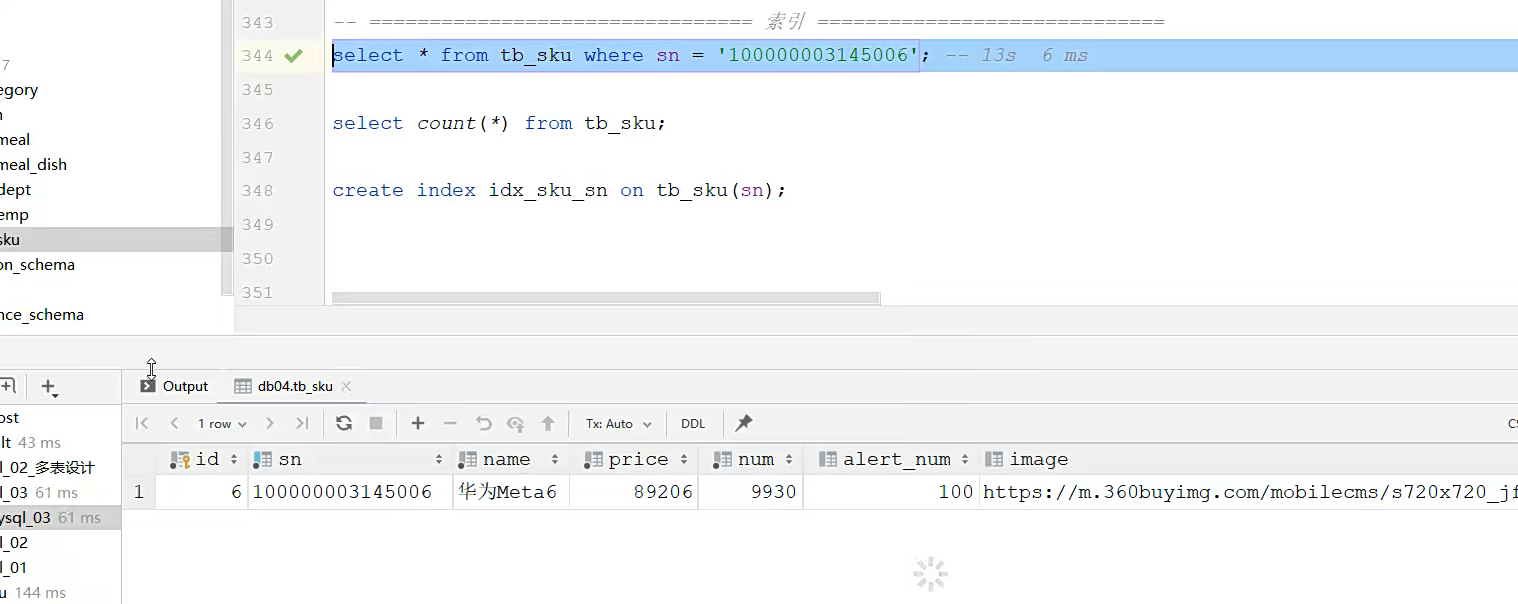This screenshot has width=1518, height=604.
Task: Click the green checkmark on line 344
Action: (293, 56)
